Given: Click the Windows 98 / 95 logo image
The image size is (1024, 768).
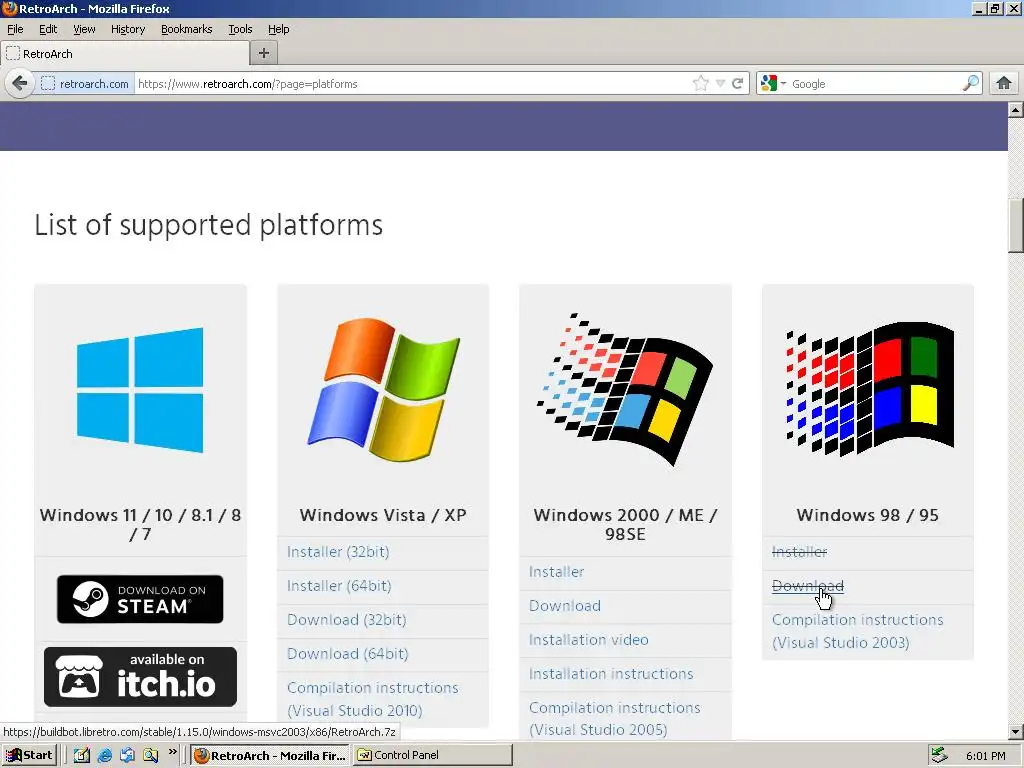Looking at the screenshot, I should coord(869,389).
